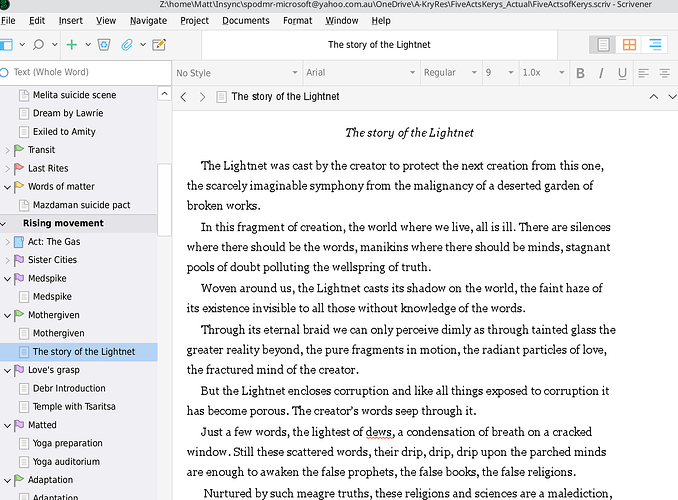Select Mazdaman suicide pact document
Image resolution: width=678 pixels, height=500 pixels.
[x=81, y=205]
